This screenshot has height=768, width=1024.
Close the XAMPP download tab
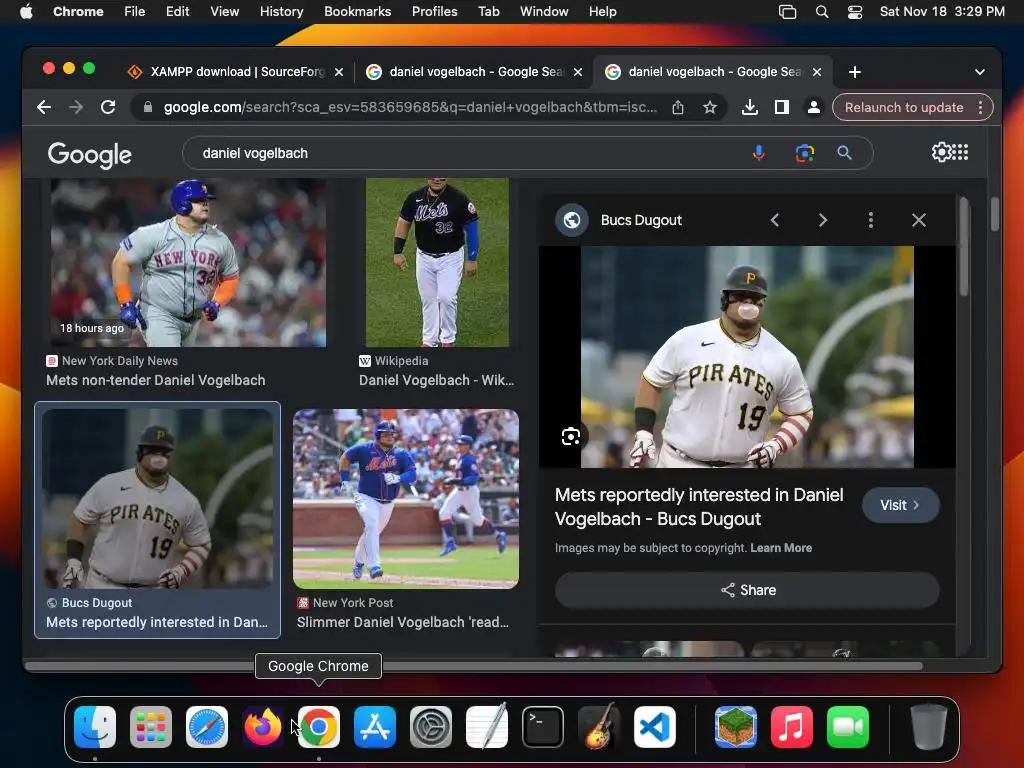point(339,72)
